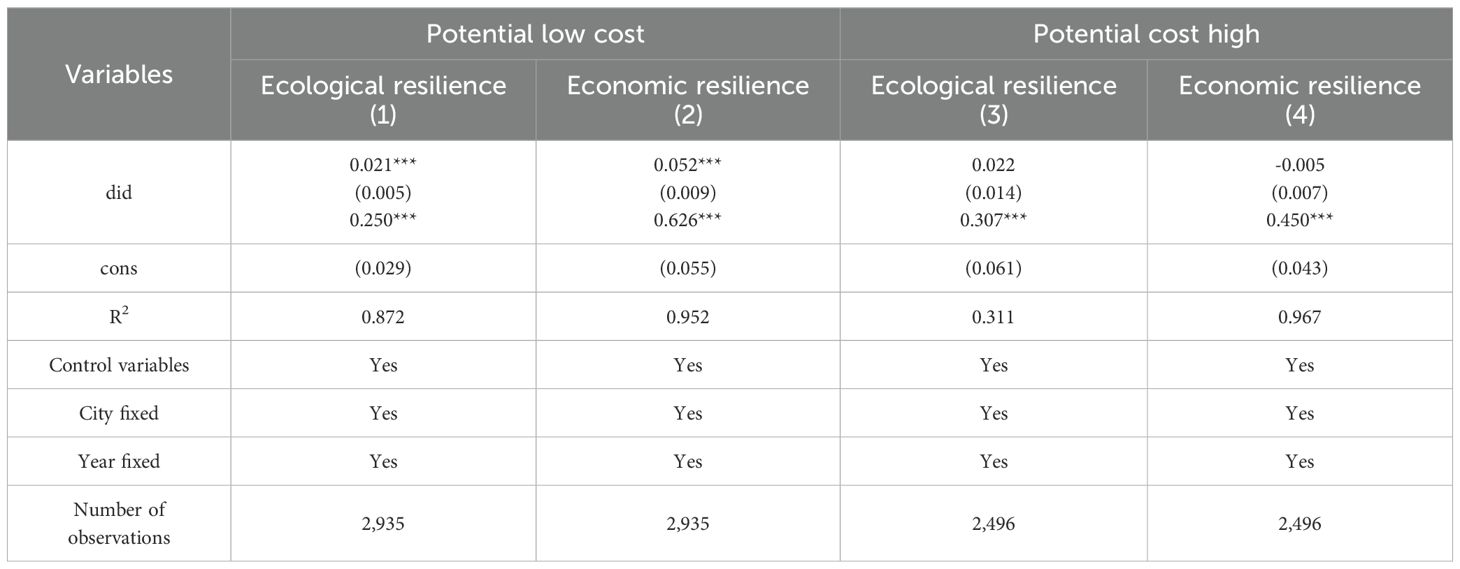Select the R² value 0.967
Screen dimensions: 1460x569
(x=1299, y=317)
